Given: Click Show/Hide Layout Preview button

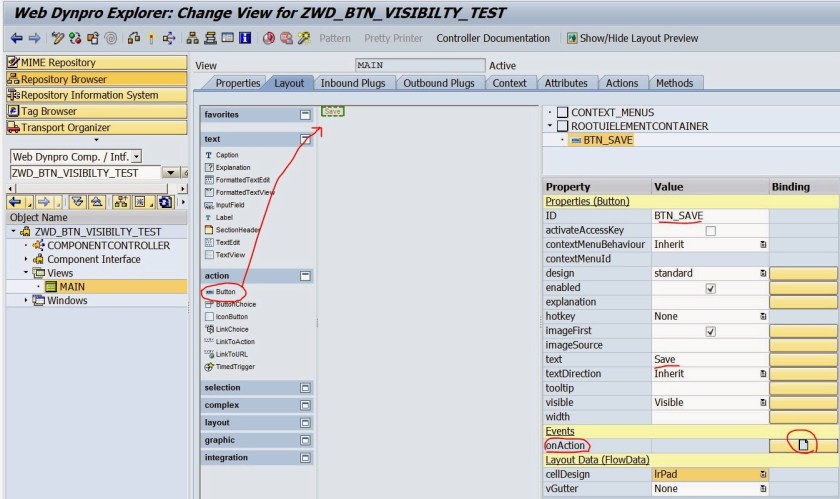Looking at the screenshot, I should click(633, 38).
